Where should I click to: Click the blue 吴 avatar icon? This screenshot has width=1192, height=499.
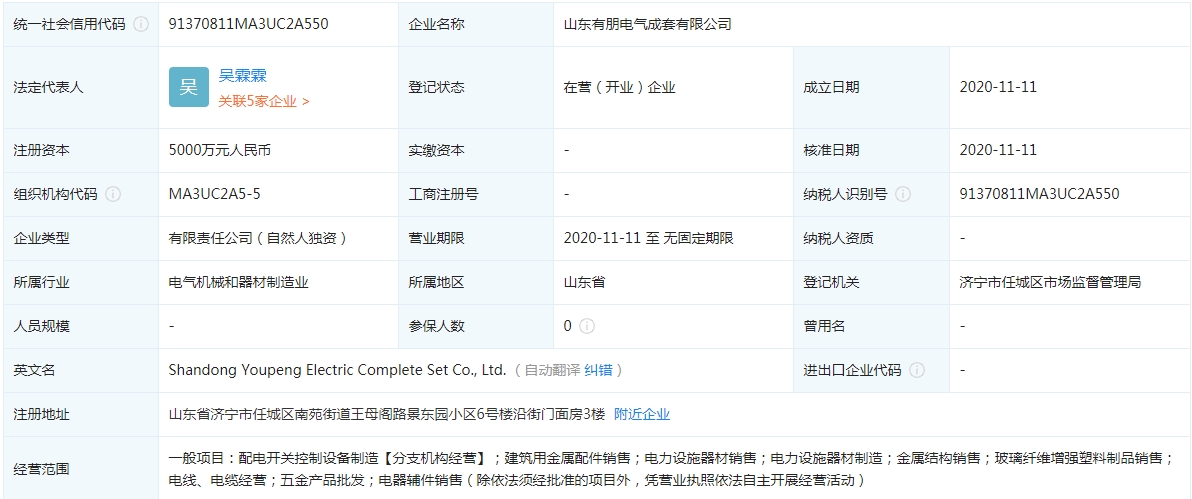(188, 87)
